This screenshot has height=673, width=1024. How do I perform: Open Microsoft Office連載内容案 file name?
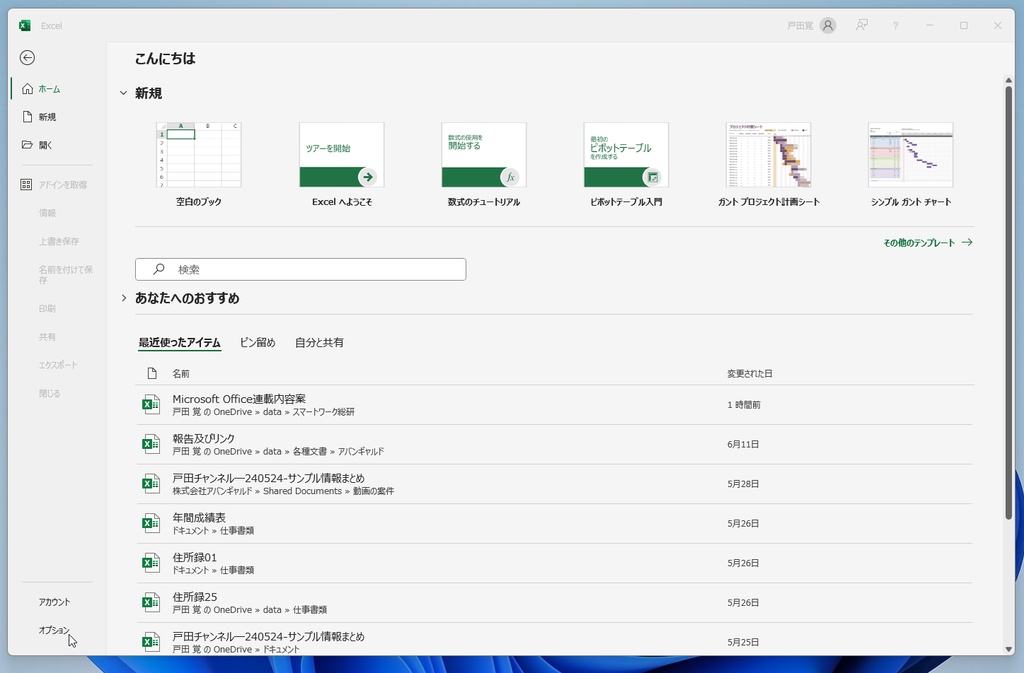(x=239, y=399)
